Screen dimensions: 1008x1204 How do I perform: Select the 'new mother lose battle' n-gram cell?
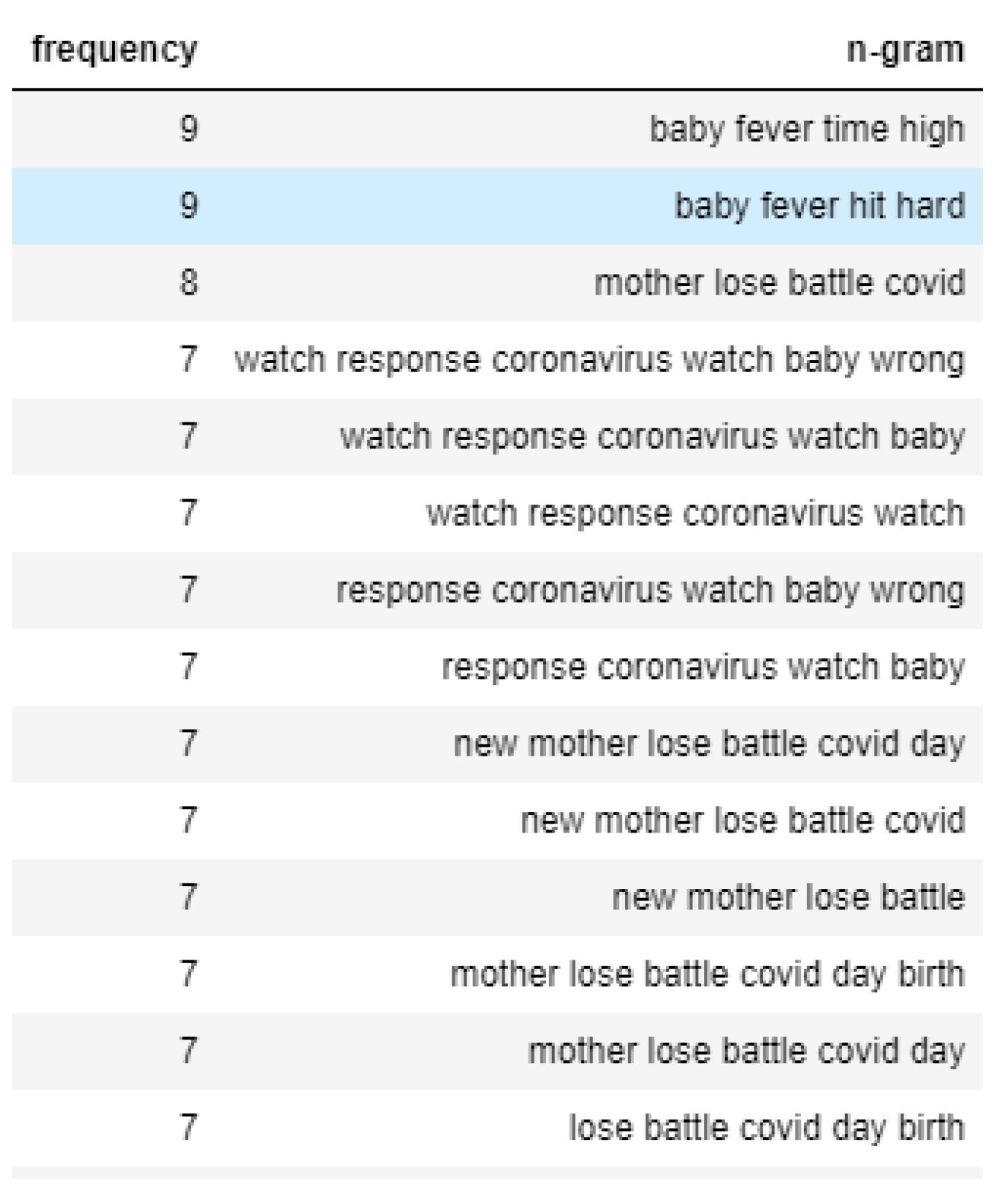tap(788, 898)
